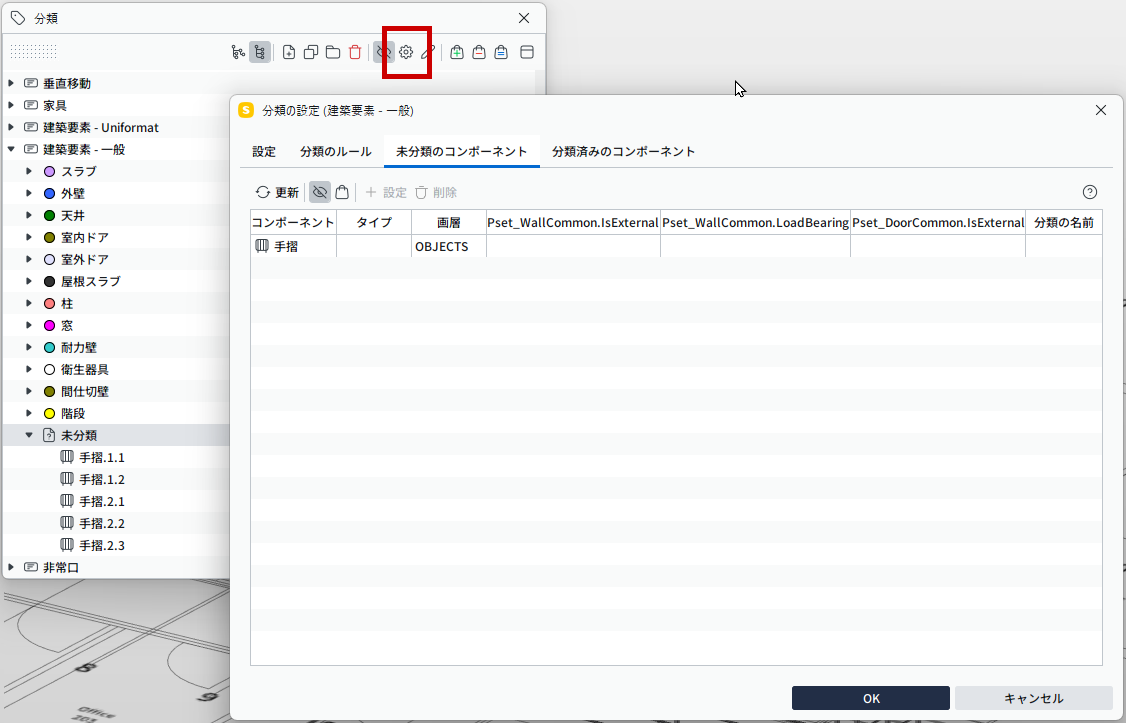Image resolution: width=1126 pixels, height=723 pixels.
Task: Open the 分類済みのコンポーネント tab
Action: point(623,151)
